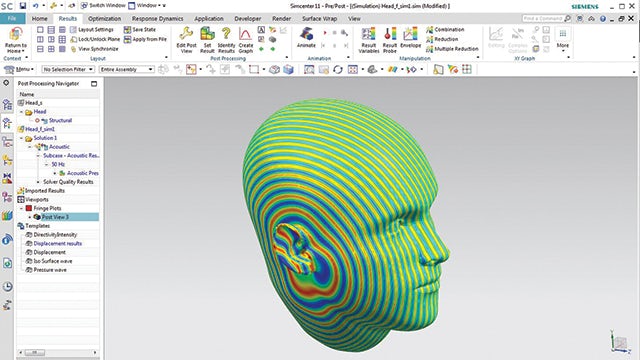This screenshot has height=360, width=640.
Task: Click the Return to Home icon
Action: coord(16,40)
